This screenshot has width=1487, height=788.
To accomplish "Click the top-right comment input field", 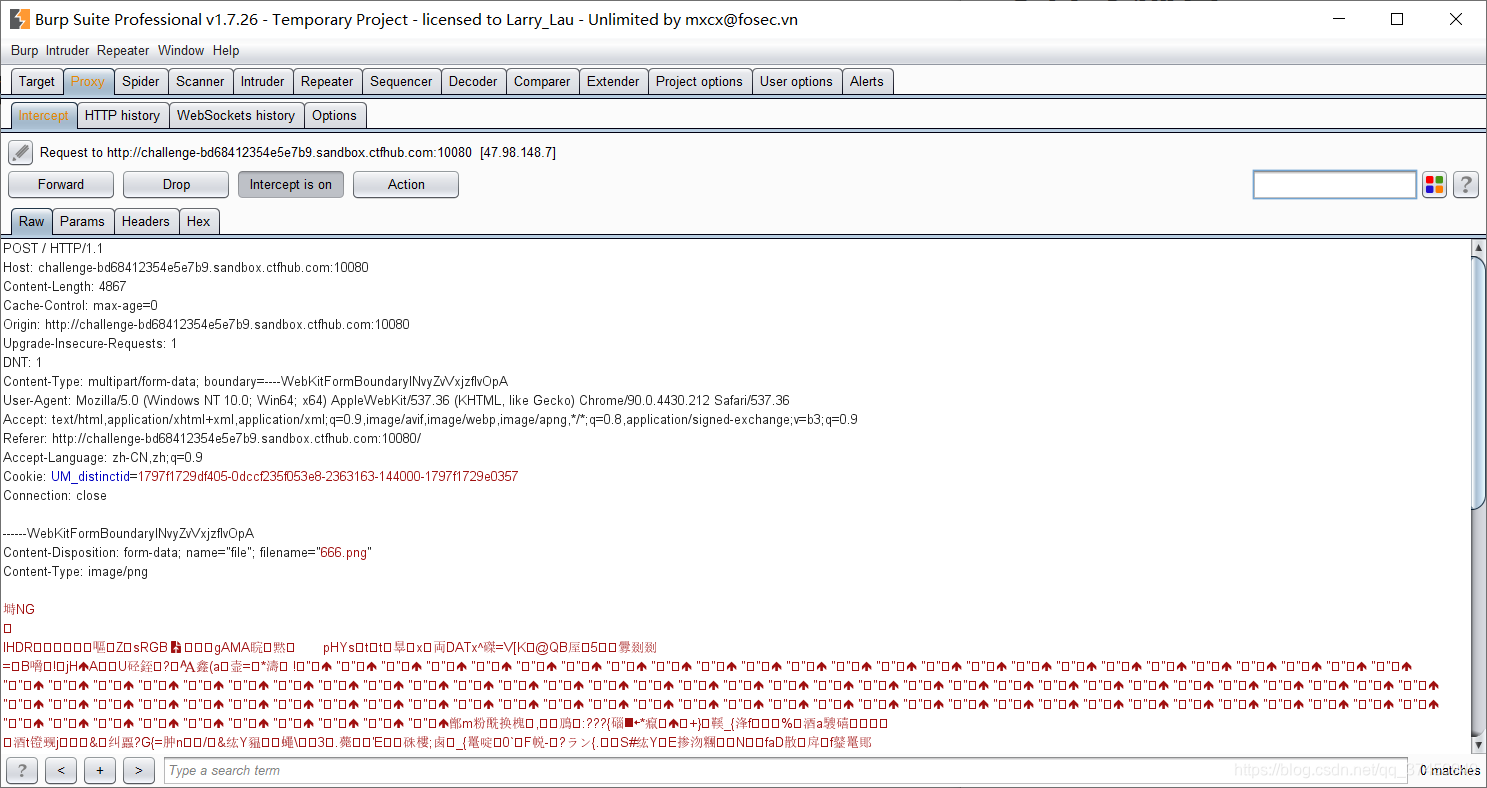I will (x=1335, y=185).
